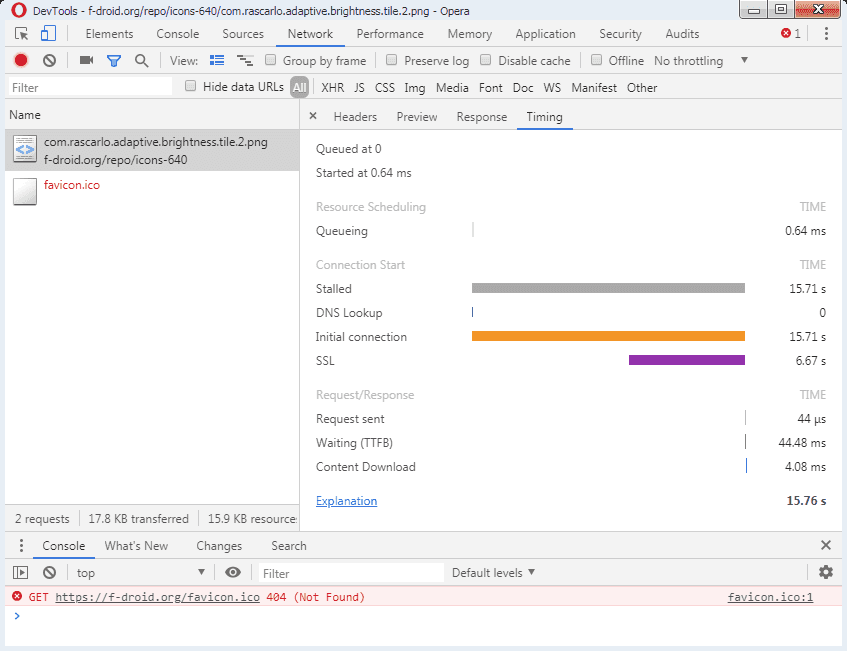847x651 pixels.
Task: Open favicon.ico:1 source location link
Action: coord(770,597)
